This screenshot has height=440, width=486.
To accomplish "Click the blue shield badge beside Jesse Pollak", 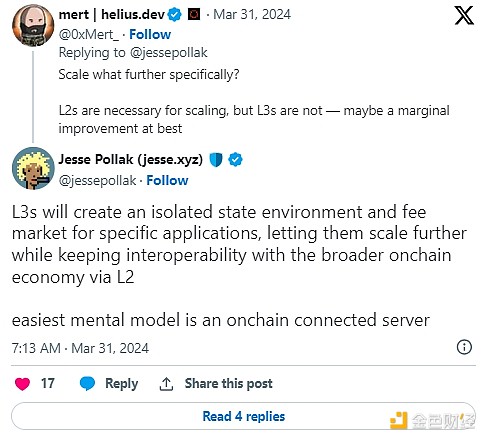I will [x=216, y=160].
